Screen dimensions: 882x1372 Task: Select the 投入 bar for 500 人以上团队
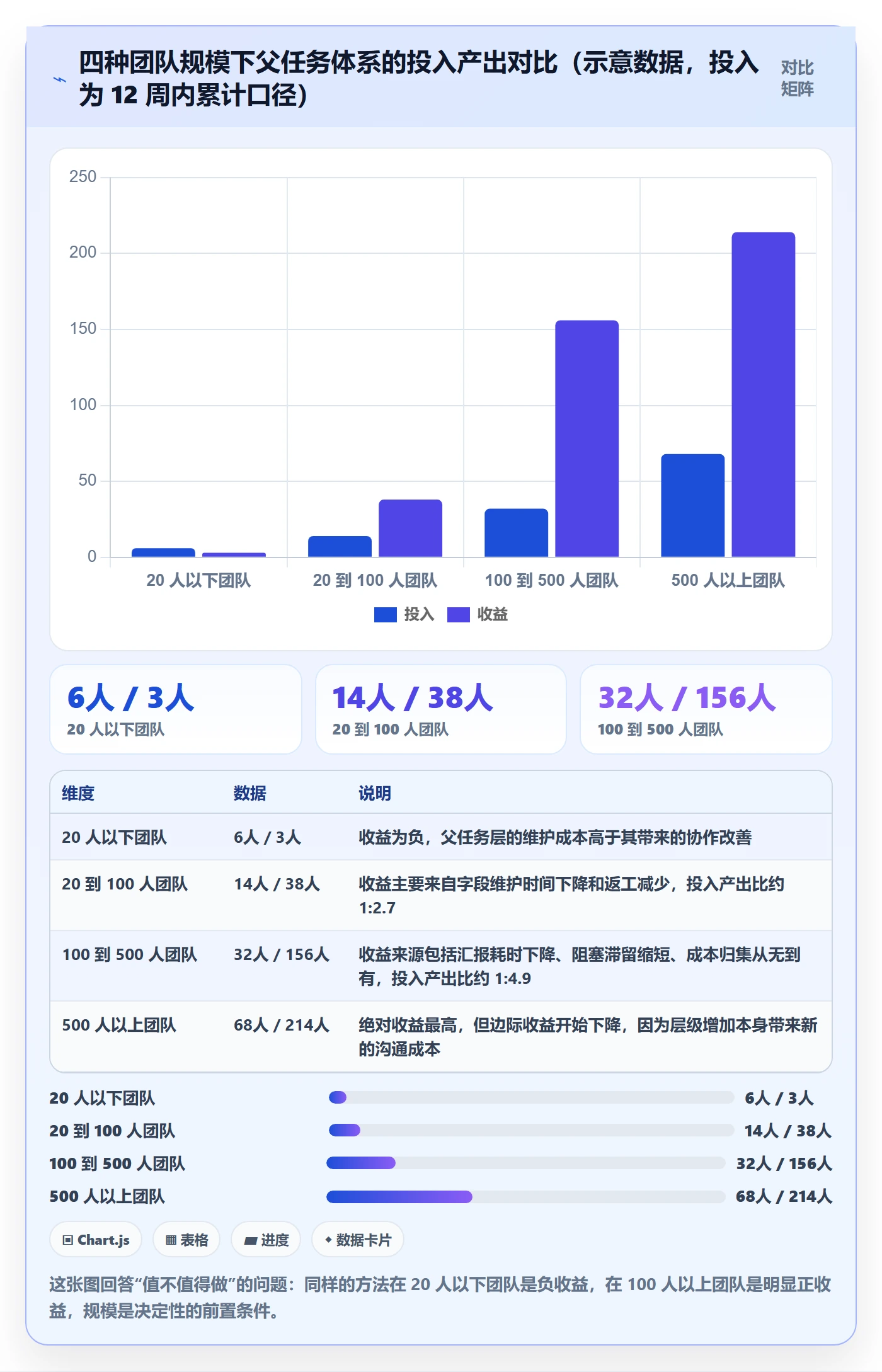[692, 505]
